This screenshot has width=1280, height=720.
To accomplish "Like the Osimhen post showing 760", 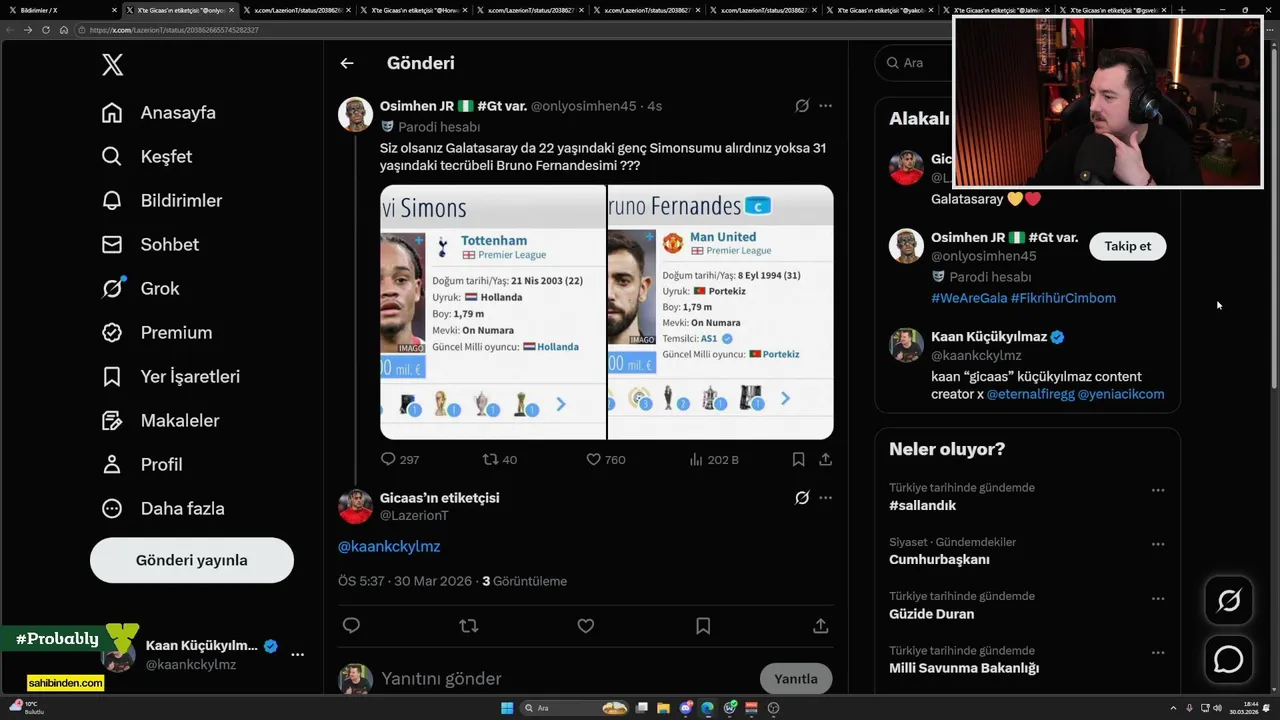I will tap(606, 460).
